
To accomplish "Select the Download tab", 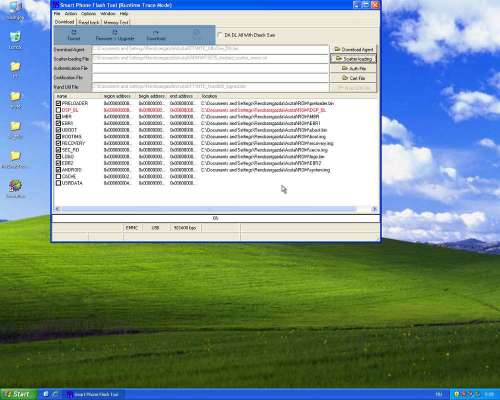I will tap(65, 22).
